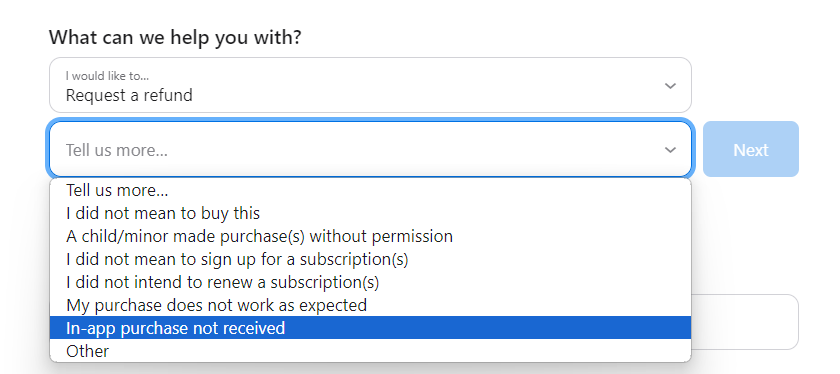The height and width of the screenshot is (374, 840).
Task: Choose the "Other" reason option
Action: pyautogui.click(x=370, y=351)
